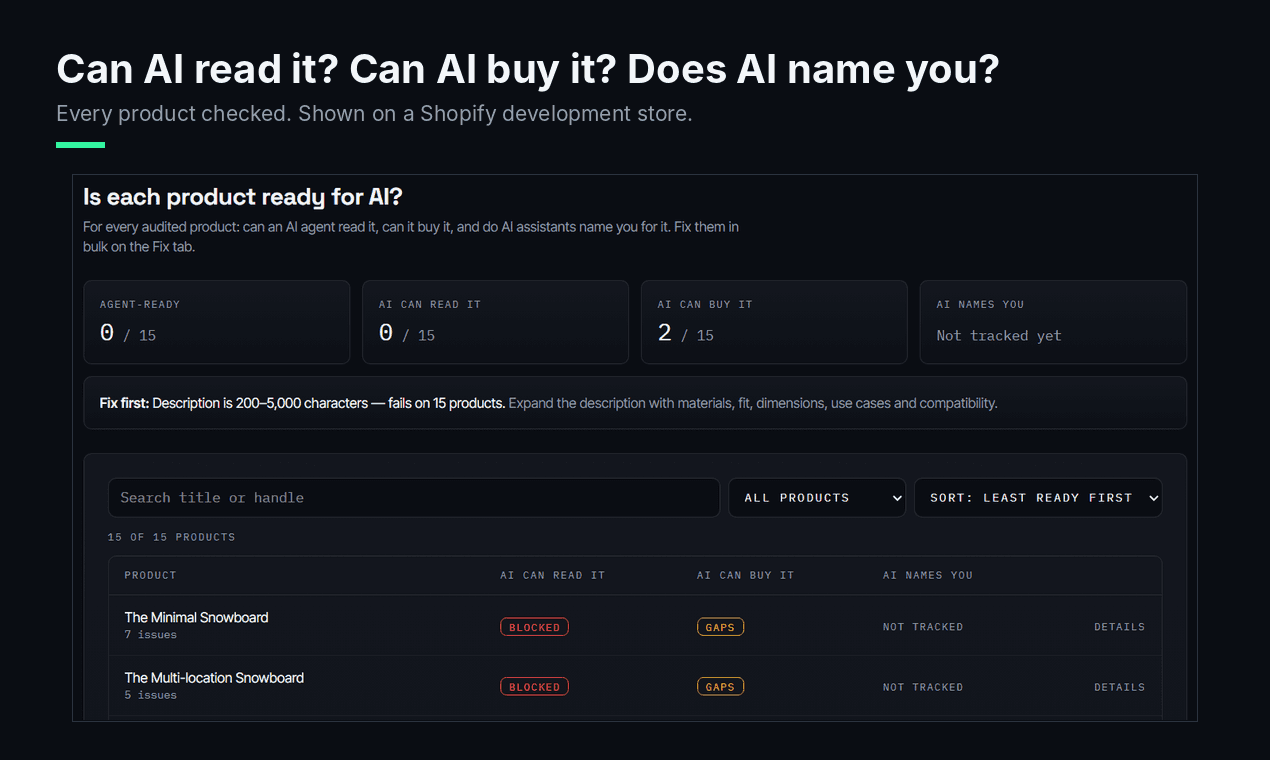Click the AI Can Read It summary card
Screen dimensions: 1270x760
[x=495, y=322]
